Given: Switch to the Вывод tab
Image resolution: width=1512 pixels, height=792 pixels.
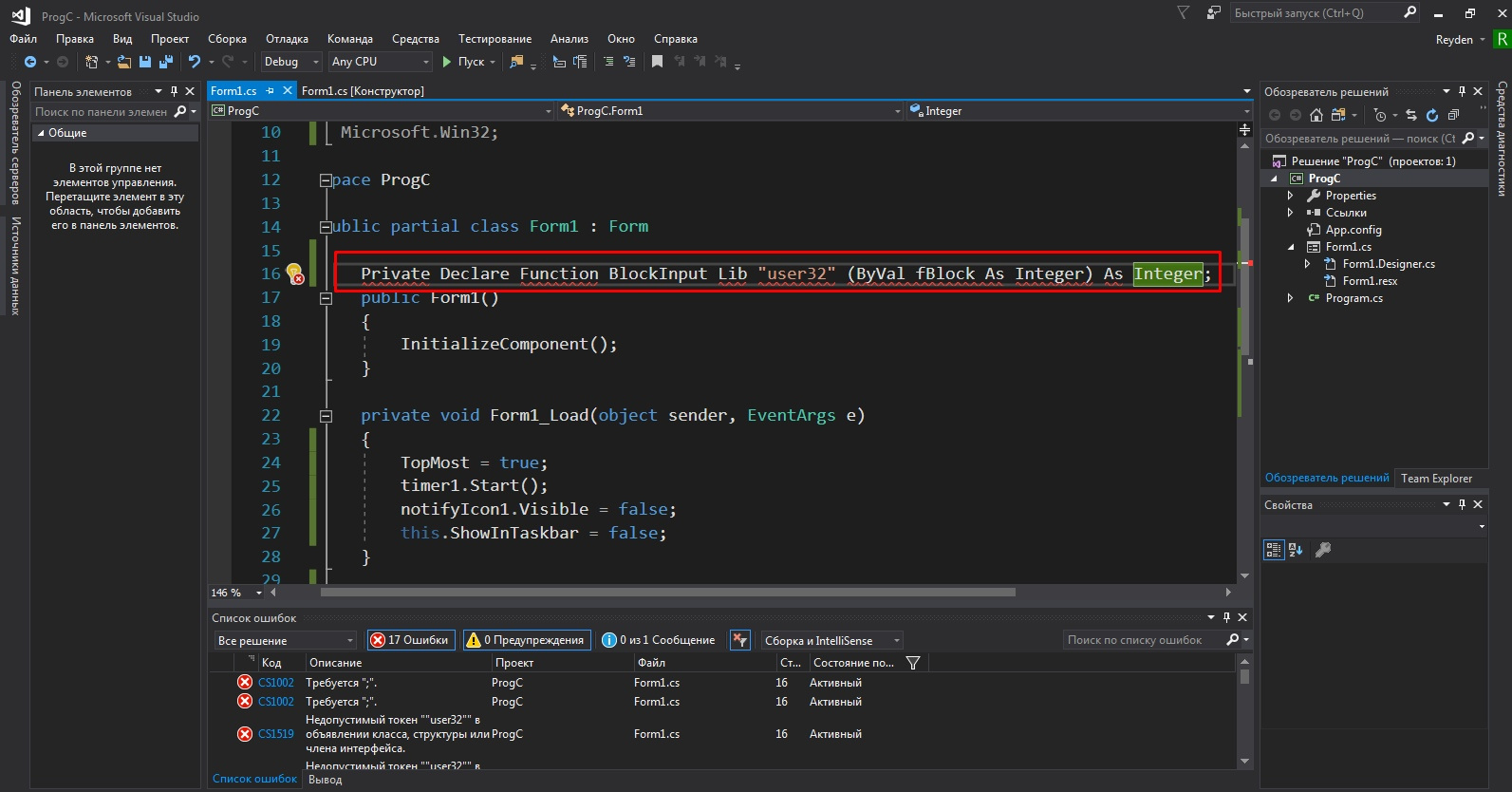Looking at the screenshot, I should point(326,780).
